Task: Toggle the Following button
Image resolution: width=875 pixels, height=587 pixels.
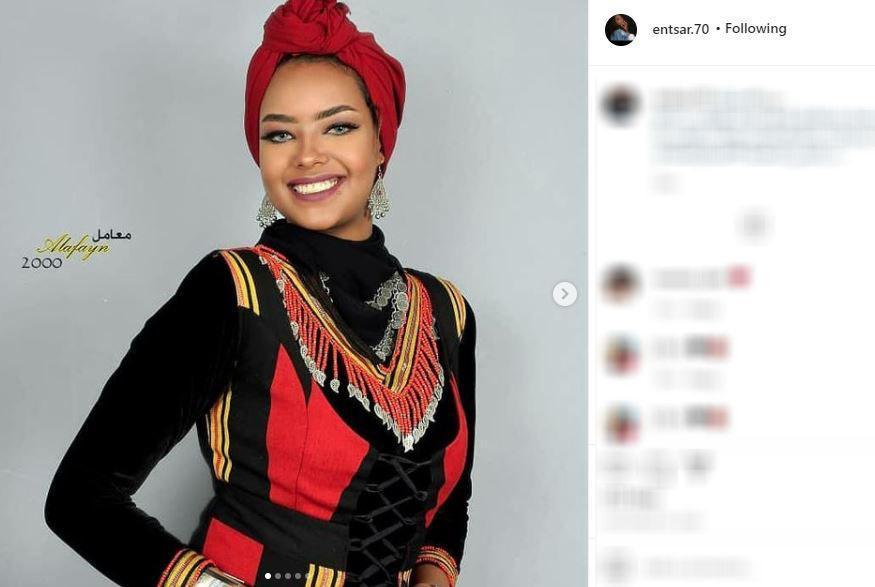Action: (x=756, y=28)
